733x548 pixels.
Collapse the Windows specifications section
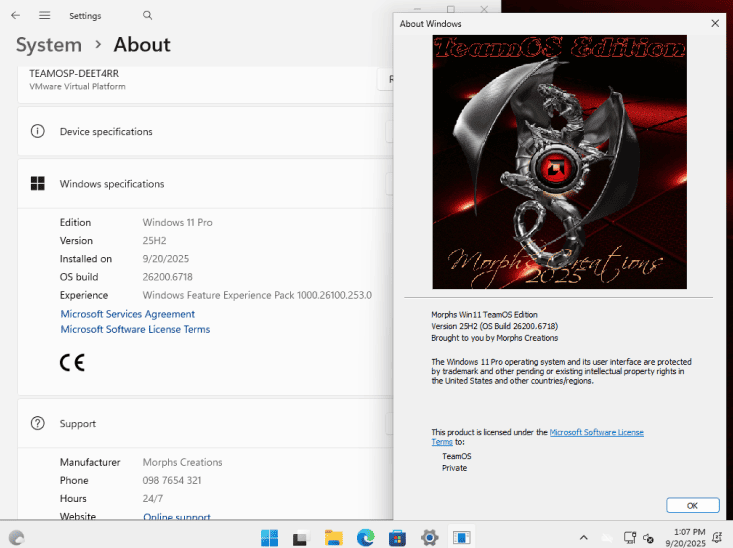(205, 184)
